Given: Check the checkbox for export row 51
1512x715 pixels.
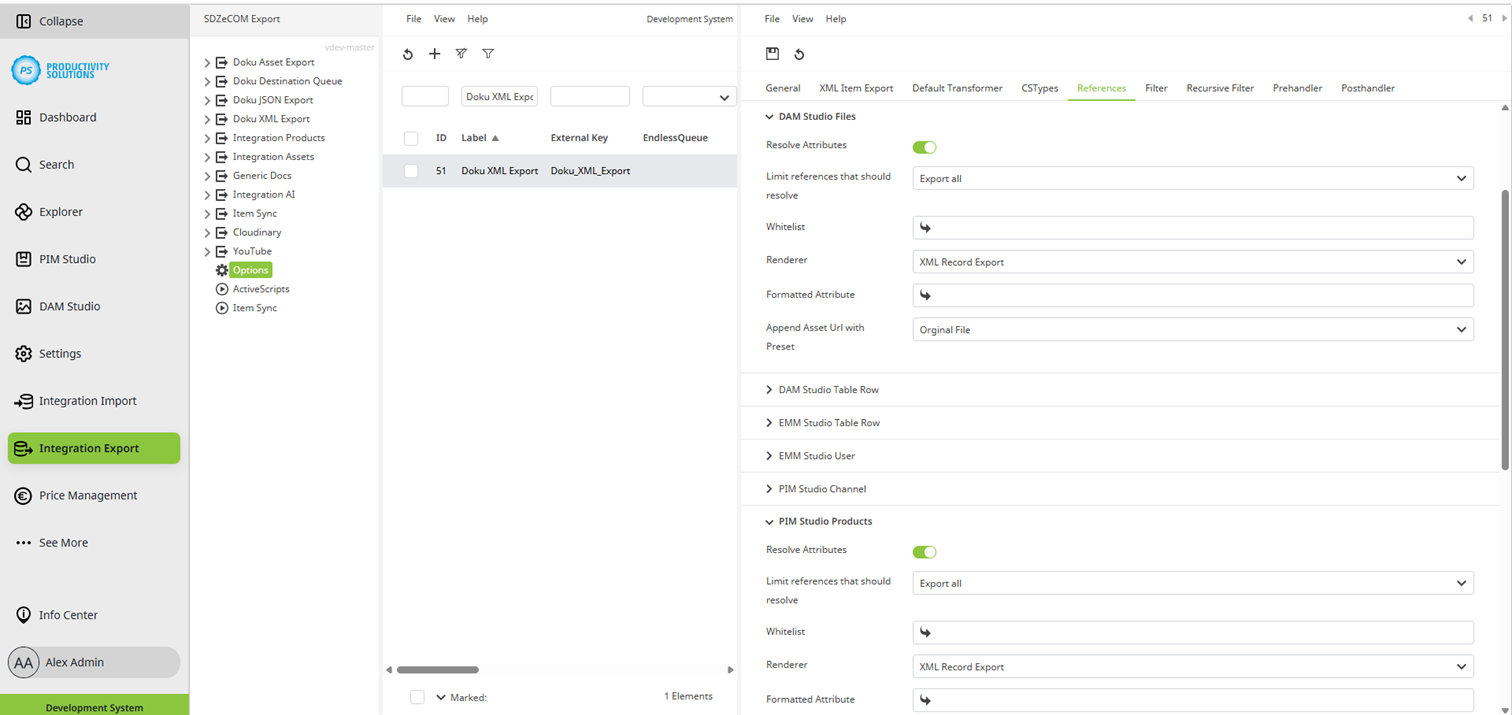Looking at the screenshot, I should [410, 170].
